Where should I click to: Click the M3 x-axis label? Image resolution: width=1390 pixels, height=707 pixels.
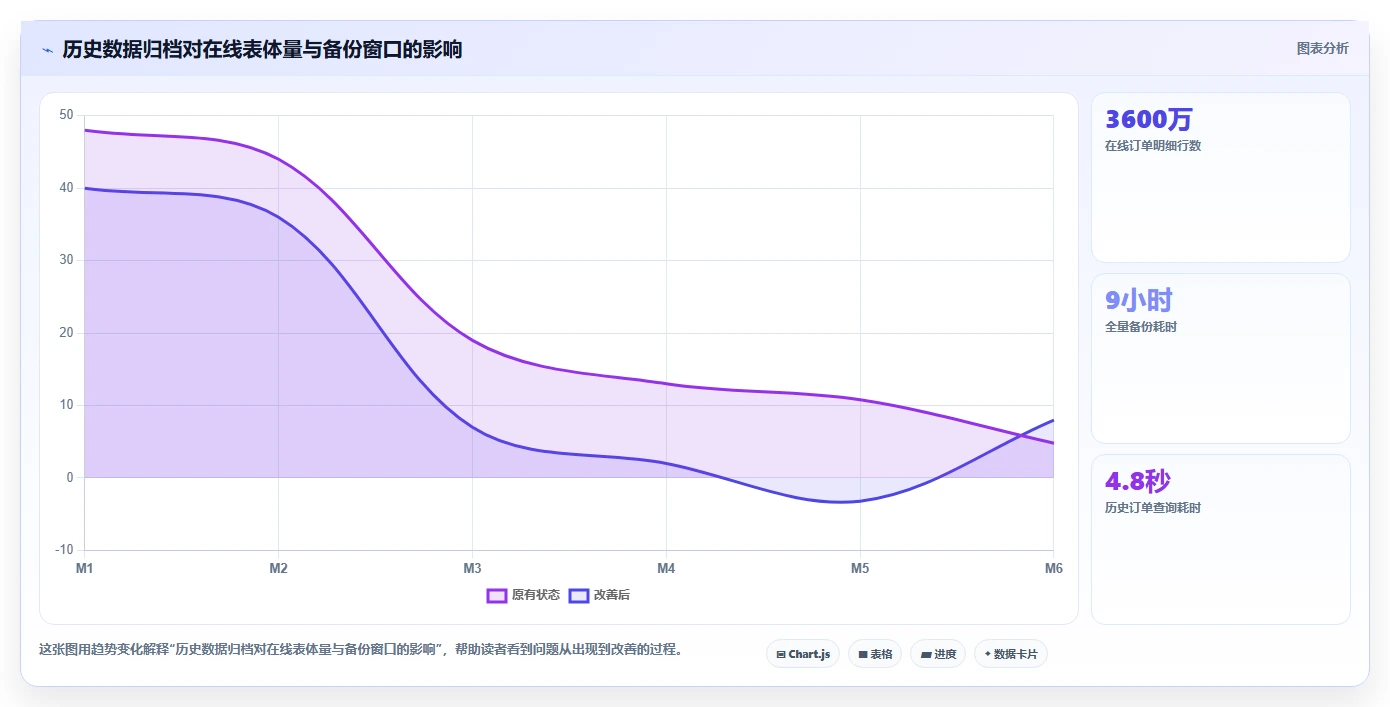pos(472,569)
